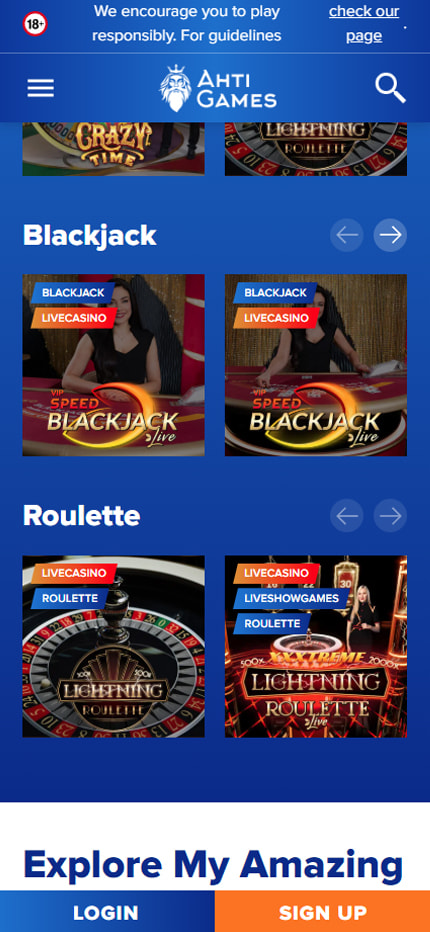Create account with SIGN UP button
This screenshot has width=430, height=932.
pos(322,911)
